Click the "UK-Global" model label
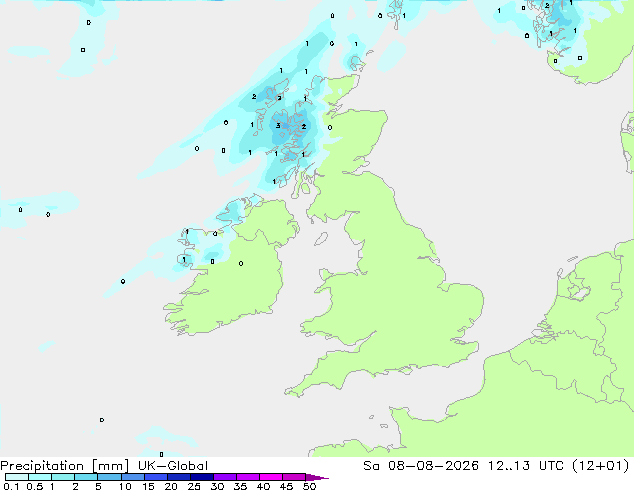Image resolution: width=634 pixels, height=490 pixels. [x=173, y=466]
